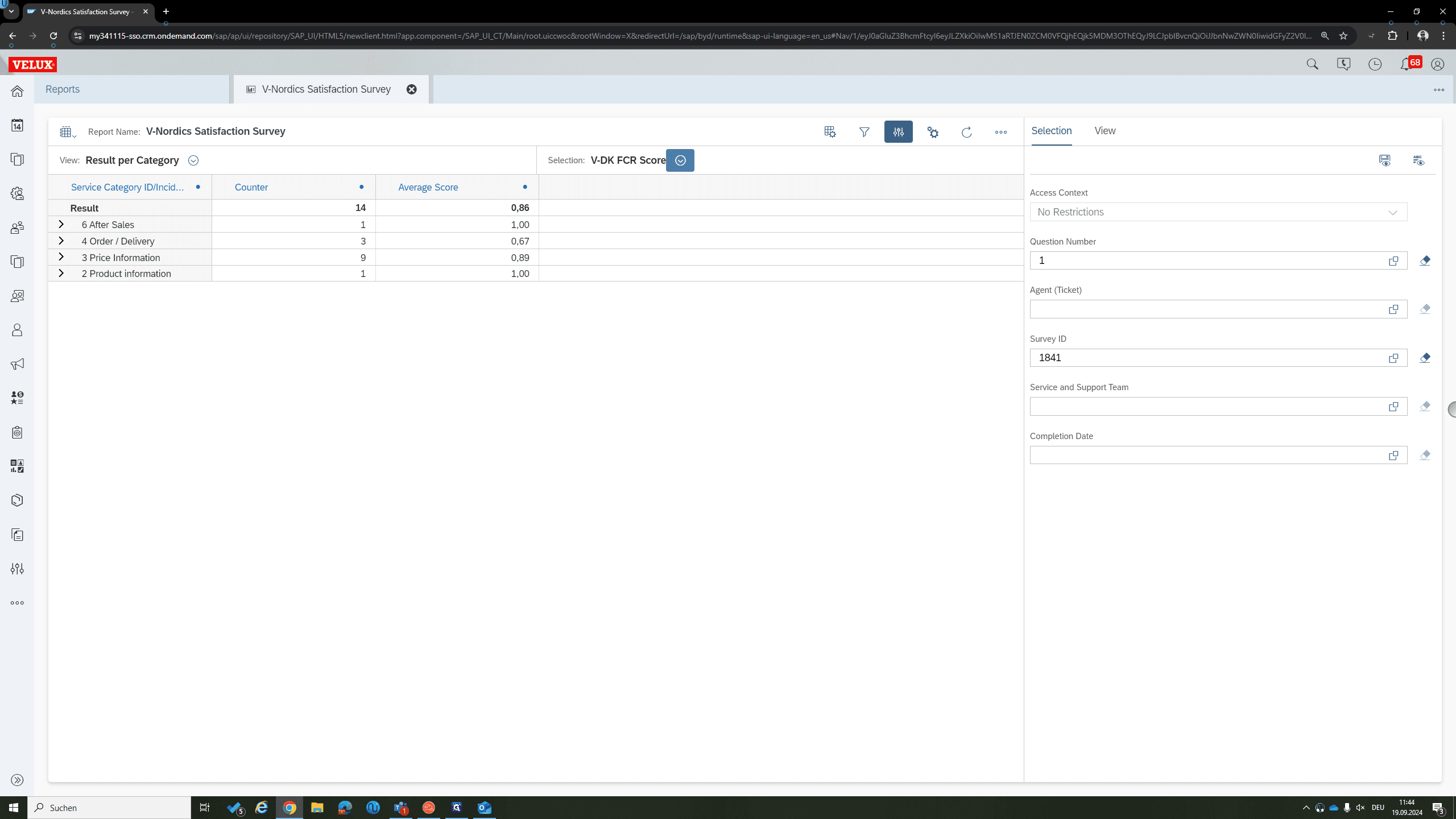This screenshot has width=1456, height=819.
Task: Open the View dropdown next to Result per Category
Action: (x=193, y=160)
